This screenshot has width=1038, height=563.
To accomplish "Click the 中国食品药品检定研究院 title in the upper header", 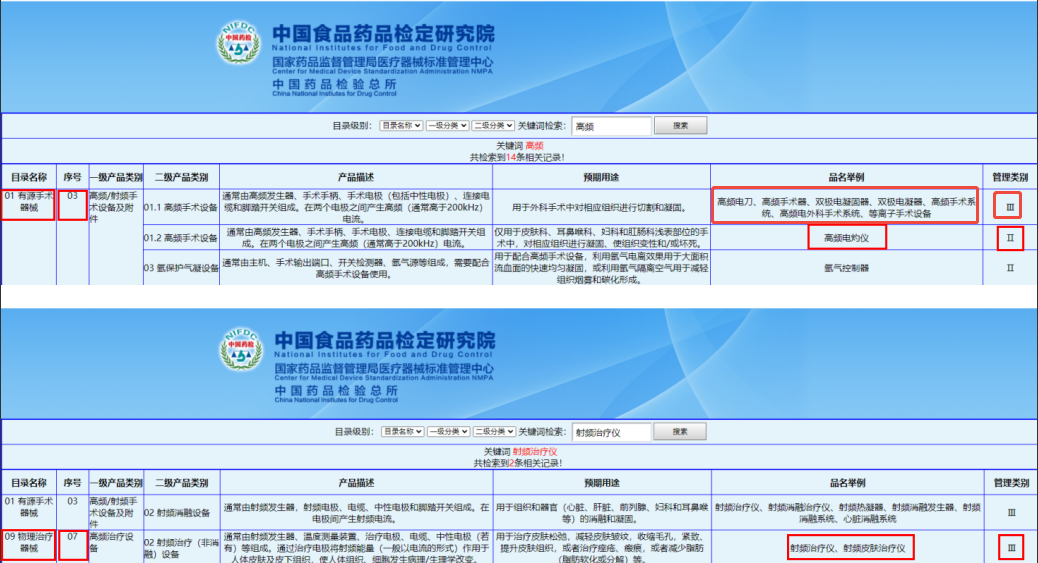I will tap(383, 32).
